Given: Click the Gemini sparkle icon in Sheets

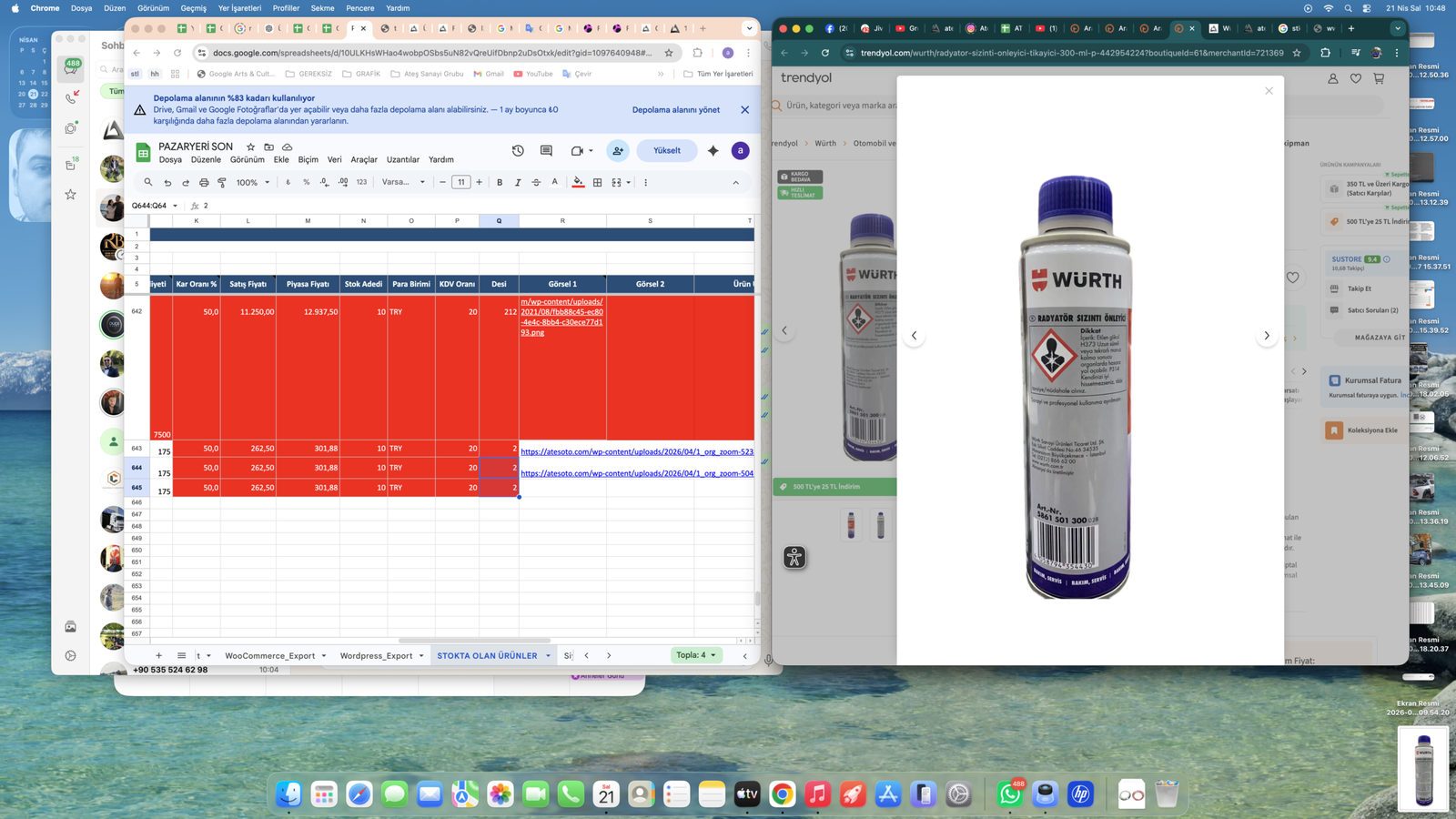Looking at the screenshot, I should click(713, 150).
